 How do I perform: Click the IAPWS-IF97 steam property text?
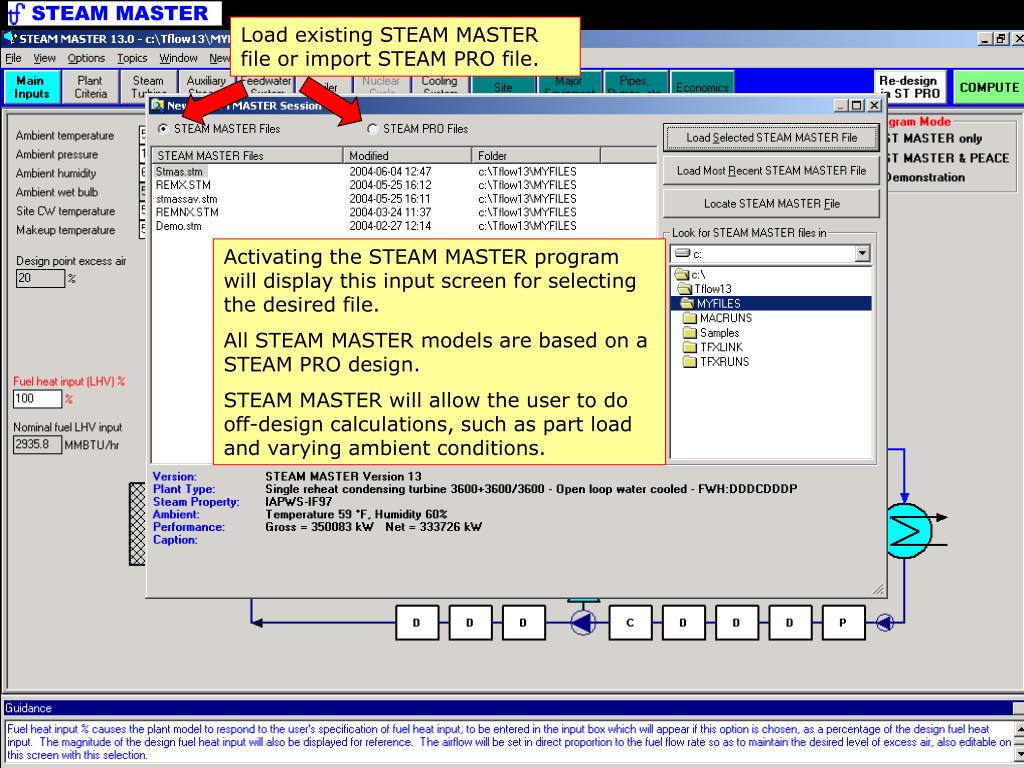point(298,502)
